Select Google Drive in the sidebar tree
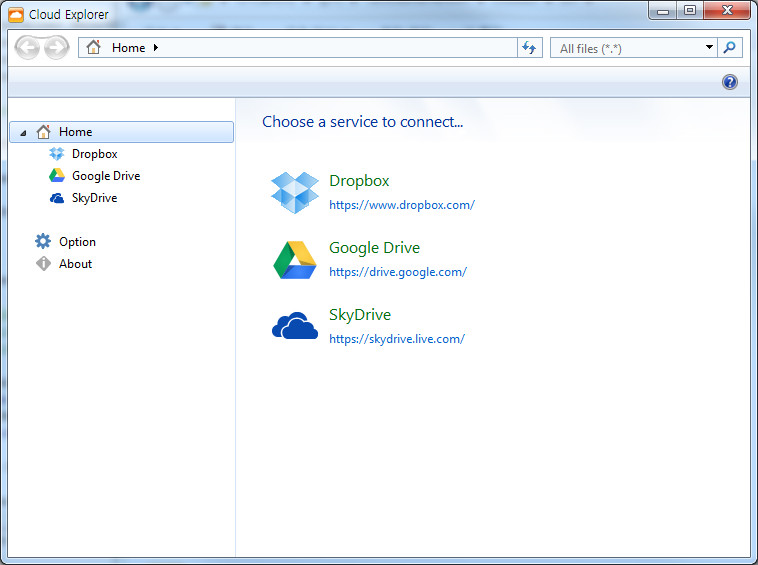 click(106, 176)
